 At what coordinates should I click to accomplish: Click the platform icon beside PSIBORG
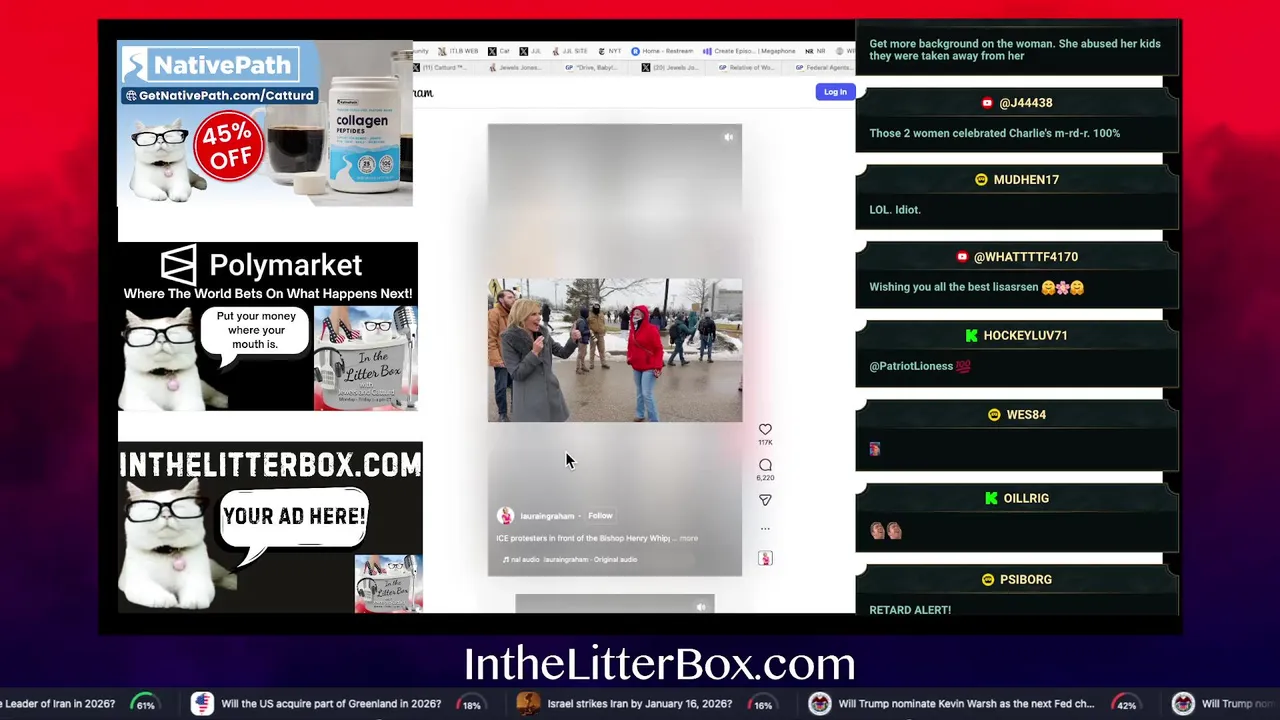[x=987, y=580]
